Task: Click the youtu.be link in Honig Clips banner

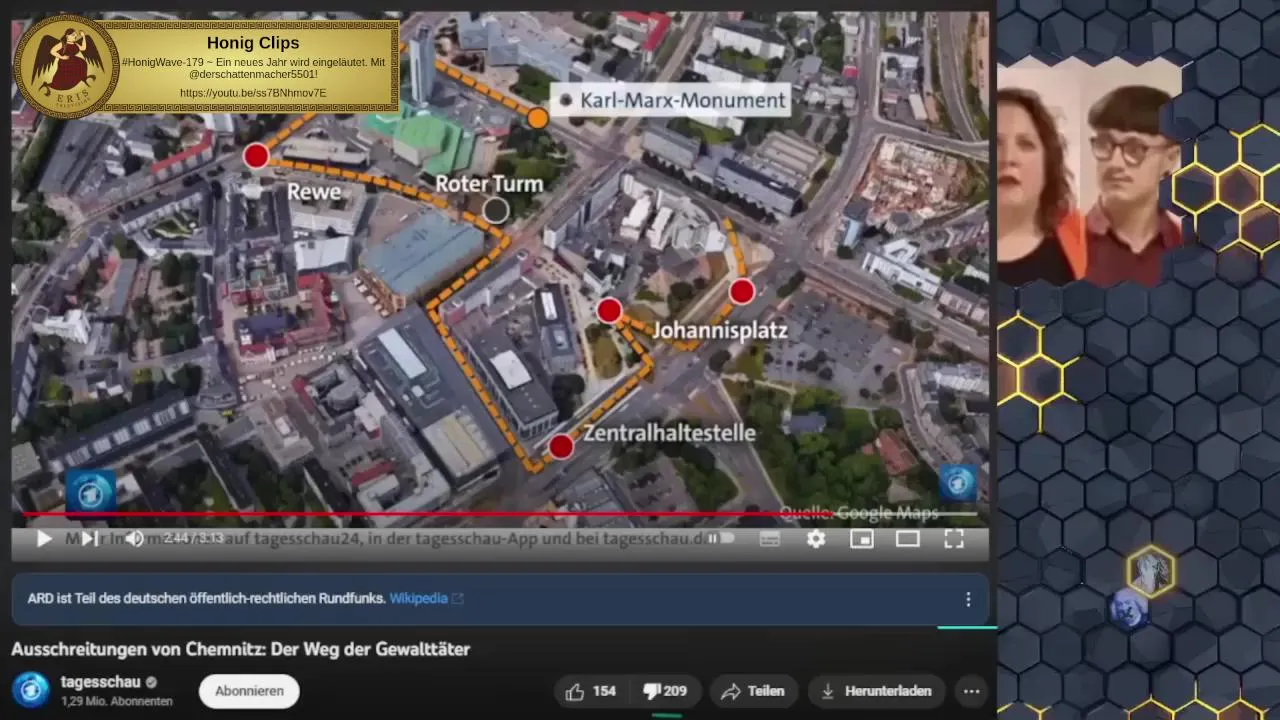Action: tap(253, 93)
